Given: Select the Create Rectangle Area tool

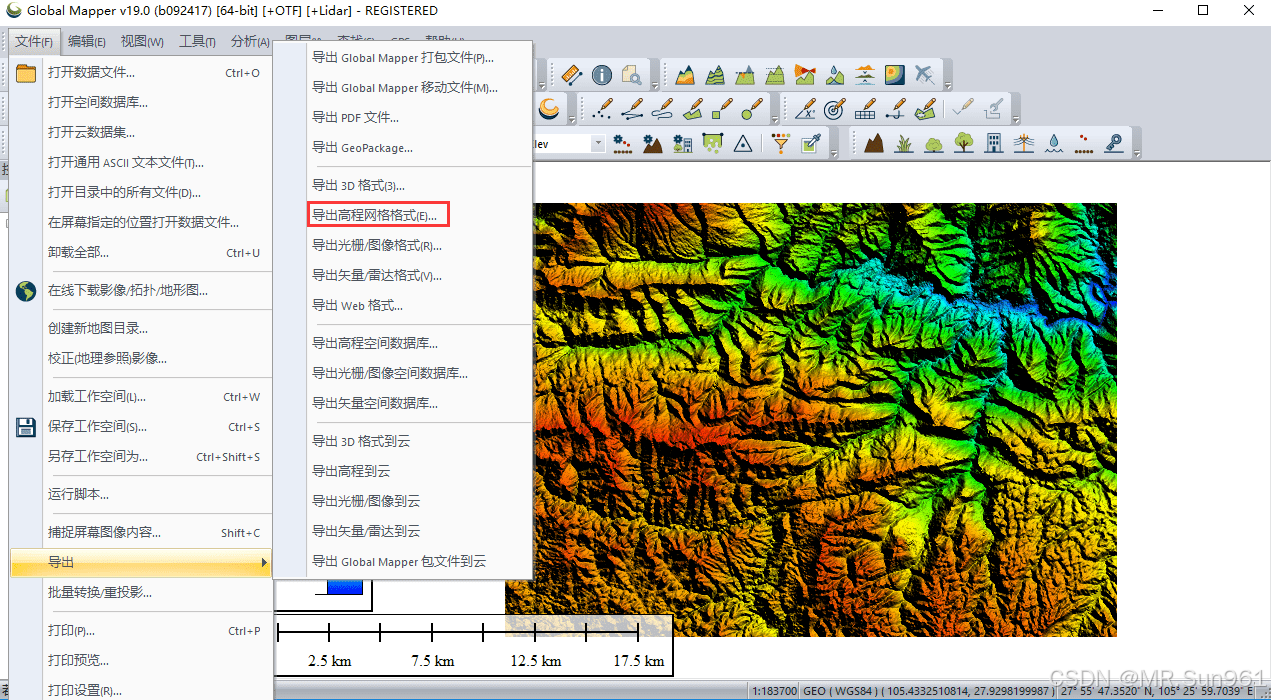Looking at the screenshot, I should pyautogui.click(x=721, y=108).
